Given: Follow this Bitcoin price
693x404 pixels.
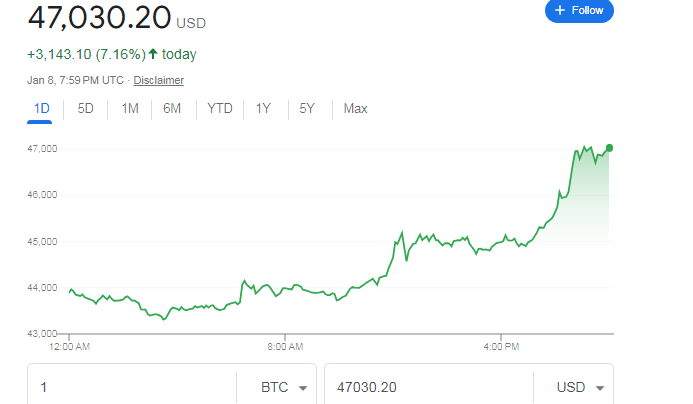Looking at the screenshot, I should [x=579, y=10].
